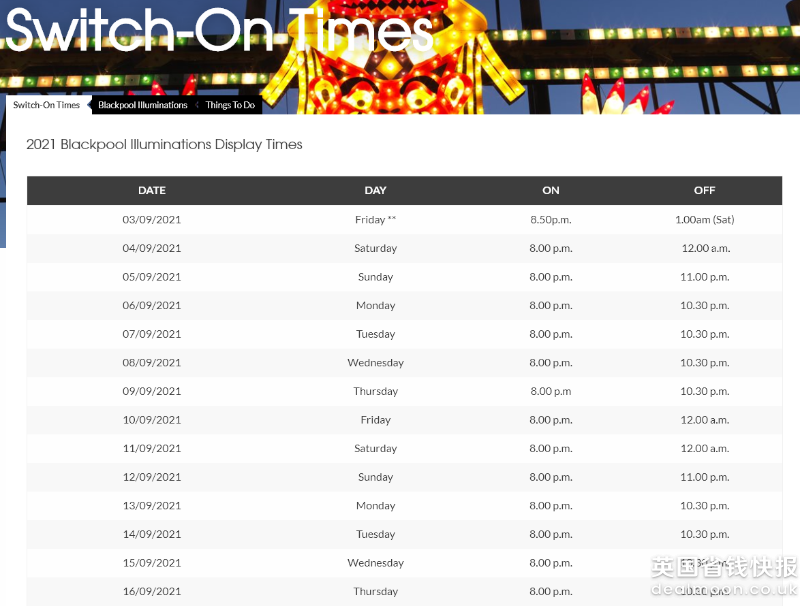Image resolution: width=800 pixels, height=606 pixels.
Task: Select the date 07/09/2021
Action: 152,334
